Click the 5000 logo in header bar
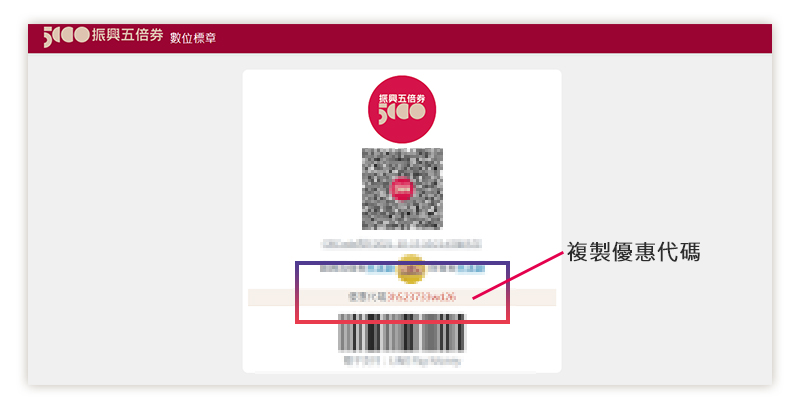The width and height of the screenshot is (800, 410). point(67,36)
